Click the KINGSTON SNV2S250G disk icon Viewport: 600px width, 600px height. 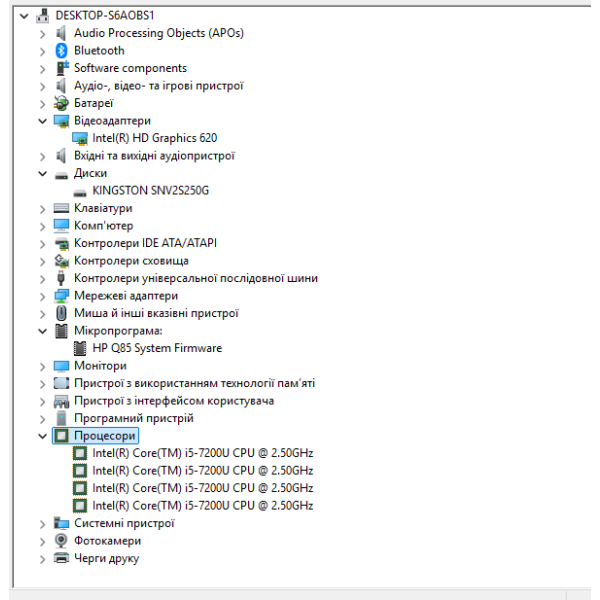(x=80, y=192)
